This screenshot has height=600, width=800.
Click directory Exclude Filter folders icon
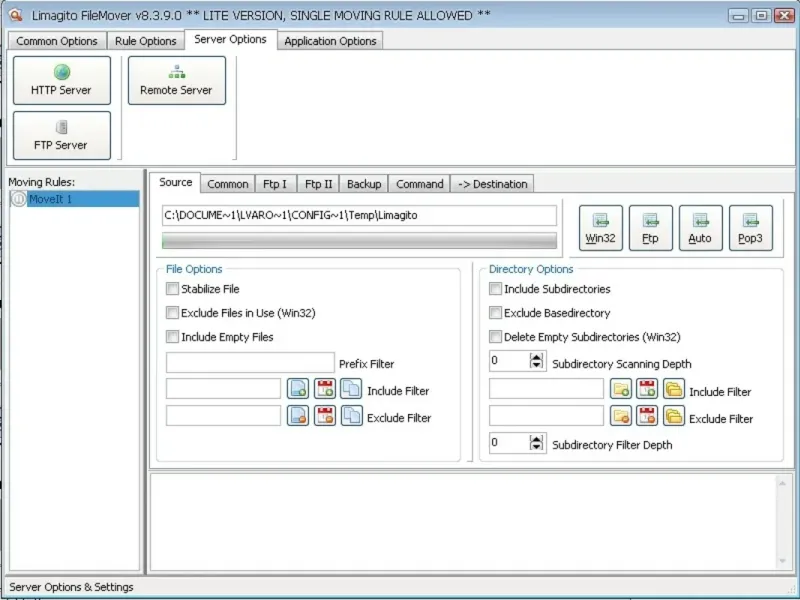click(673, 416)
